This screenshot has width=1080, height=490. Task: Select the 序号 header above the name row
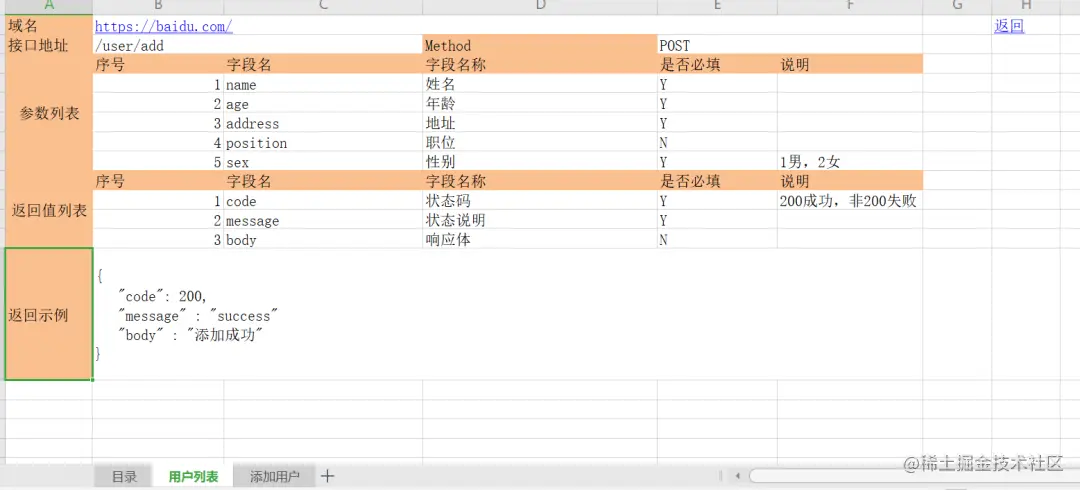click(158, 65)
